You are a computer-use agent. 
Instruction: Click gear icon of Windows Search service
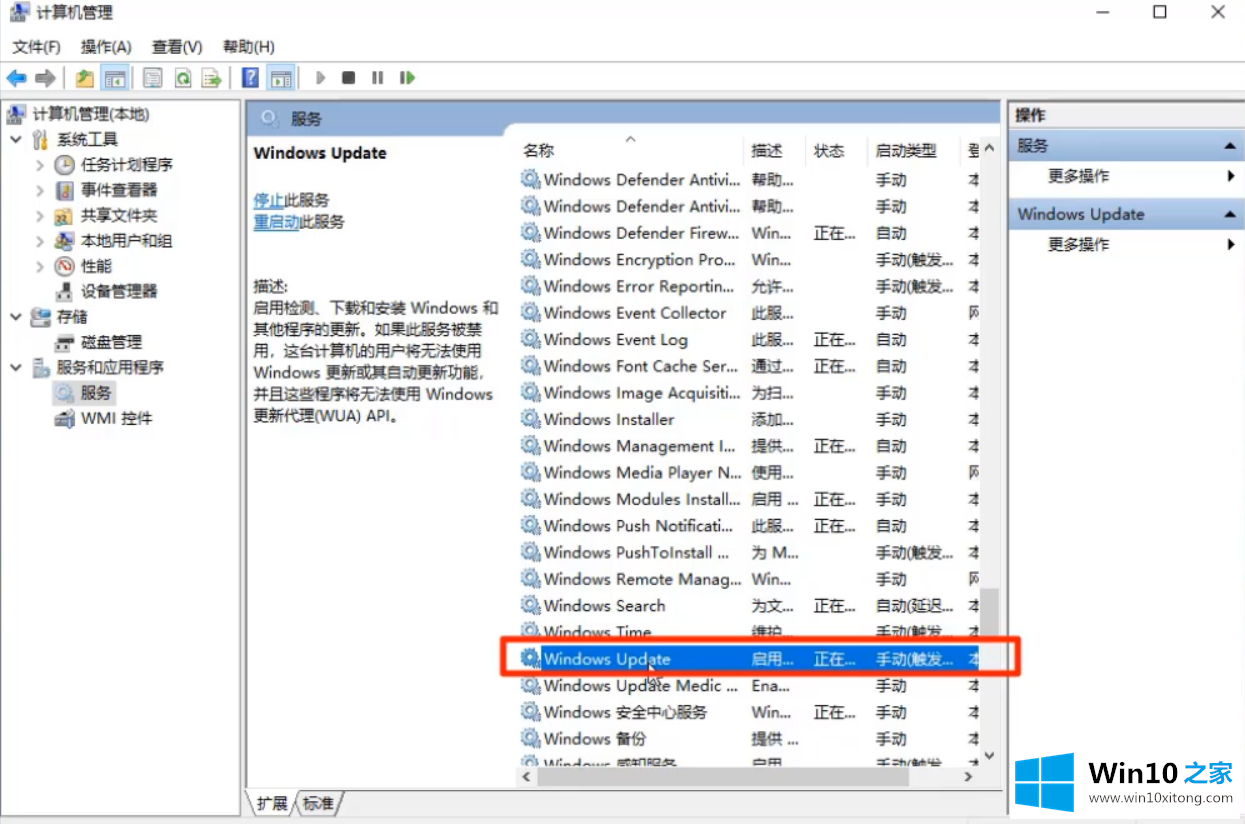pos(530,605)
